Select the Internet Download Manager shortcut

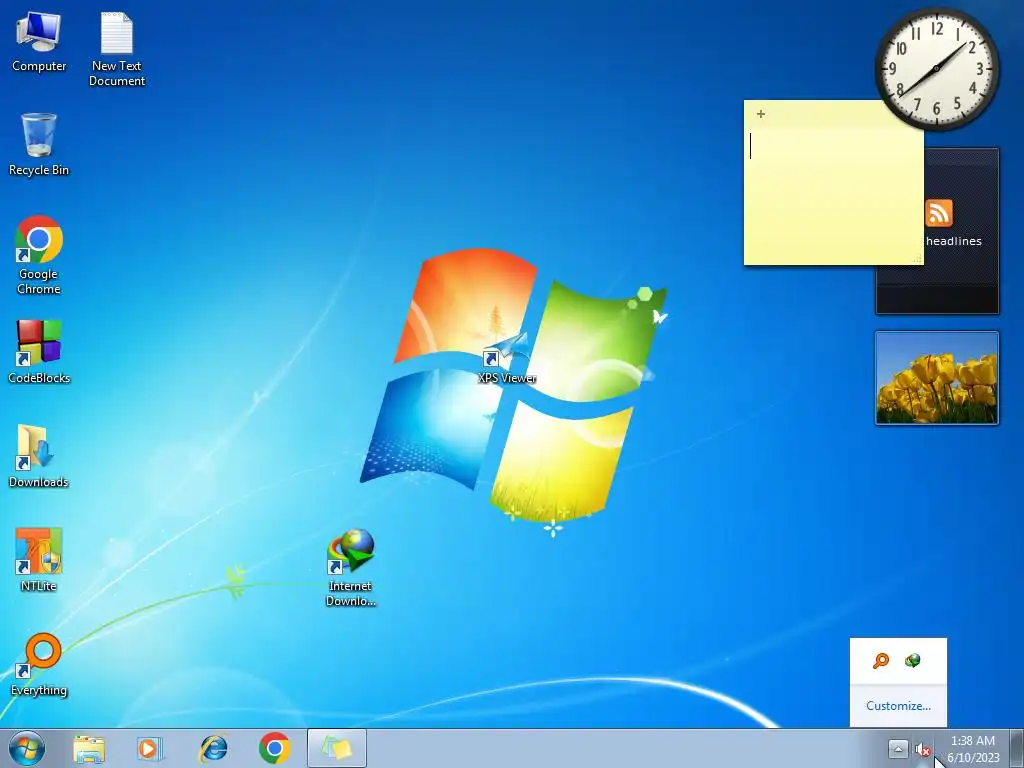point(351,568)
